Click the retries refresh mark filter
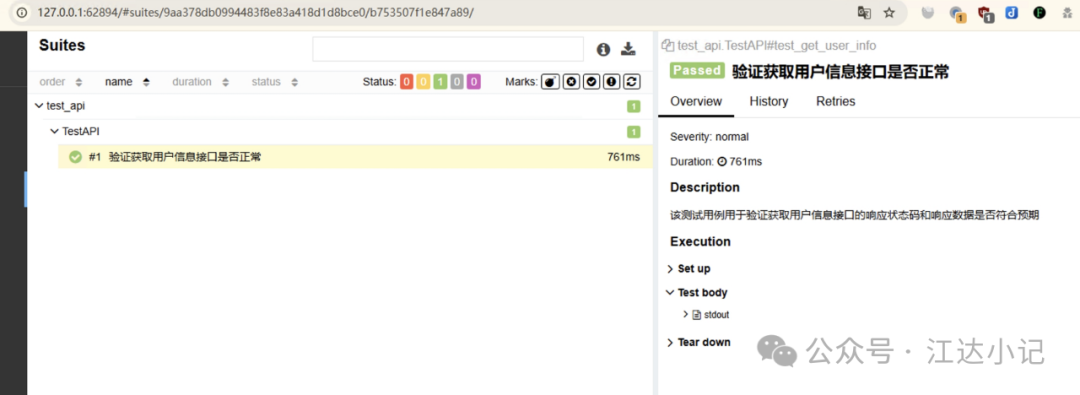This screenshot has width=1080, height=395. [x=632, y=82]
